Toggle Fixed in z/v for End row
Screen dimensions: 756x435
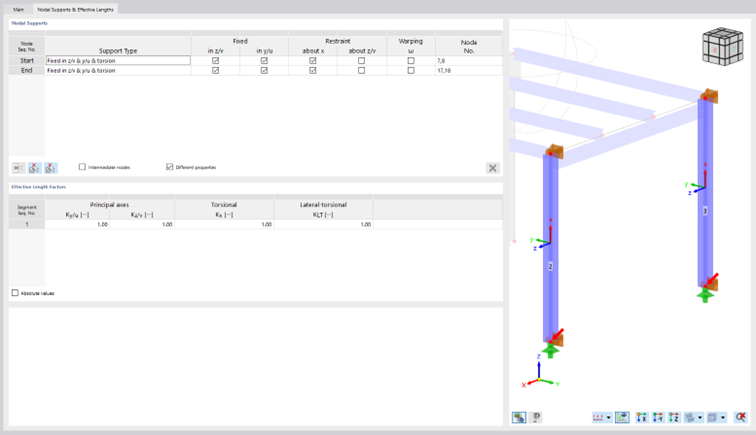coord(216,70)
